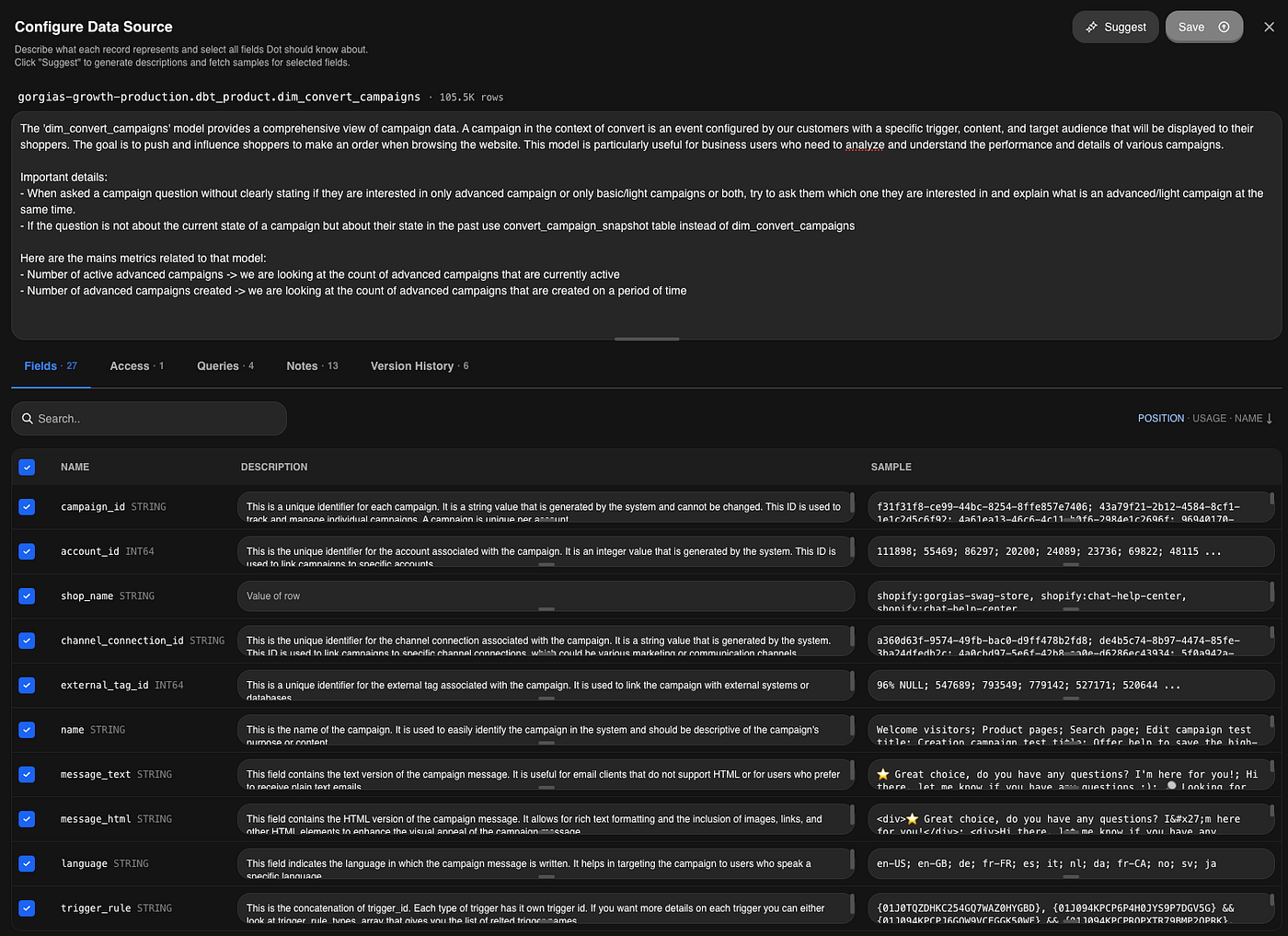
Task: Edit the account_id description field
Action: [546, 551]
